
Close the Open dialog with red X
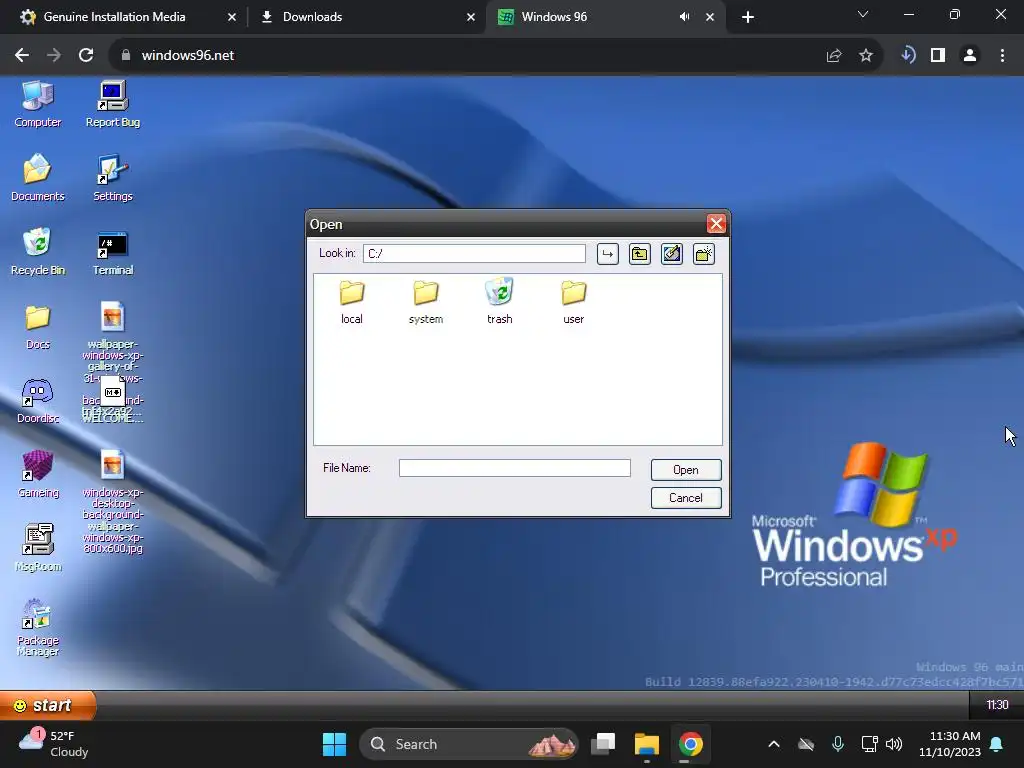tap(716, 224)
